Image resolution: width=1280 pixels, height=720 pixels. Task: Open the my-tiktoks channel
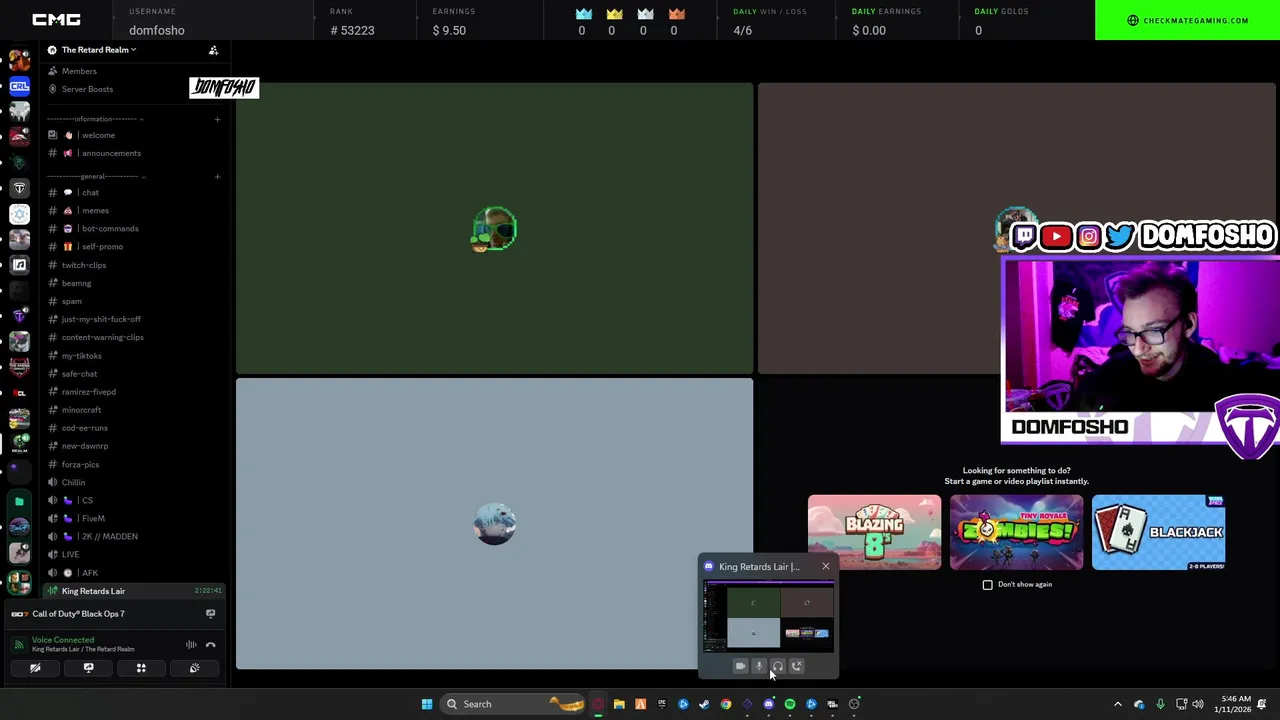[x=81, y=355]
